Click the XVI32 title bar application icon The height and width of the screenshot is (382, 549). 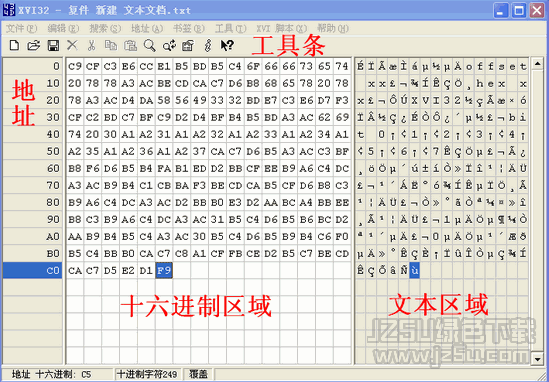(x=8, y=10)
